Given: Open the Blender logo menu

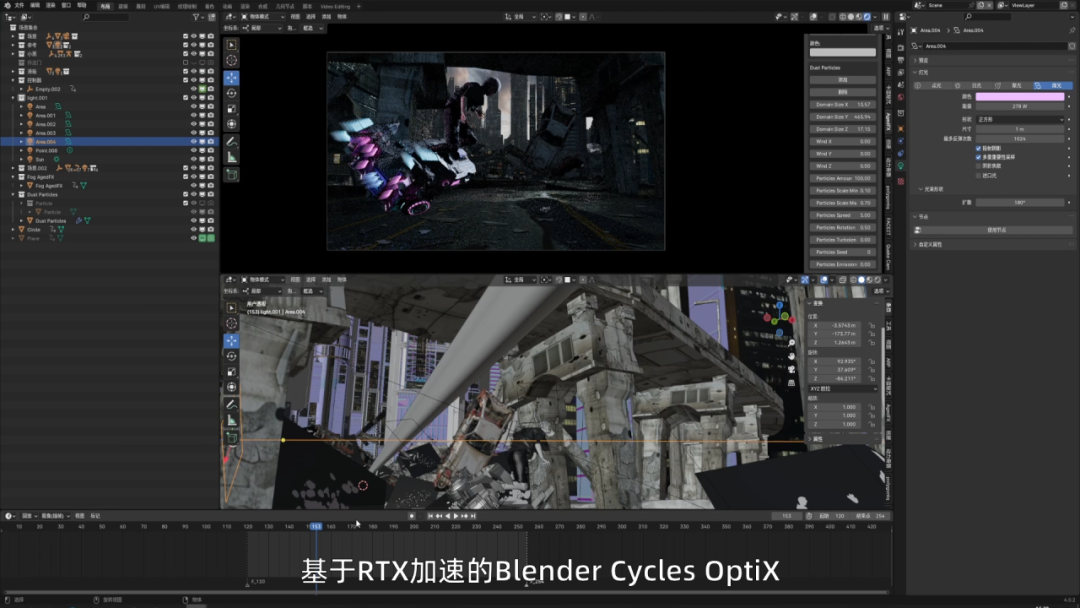Looking at the screenshot, I should (x=6, y=6).
